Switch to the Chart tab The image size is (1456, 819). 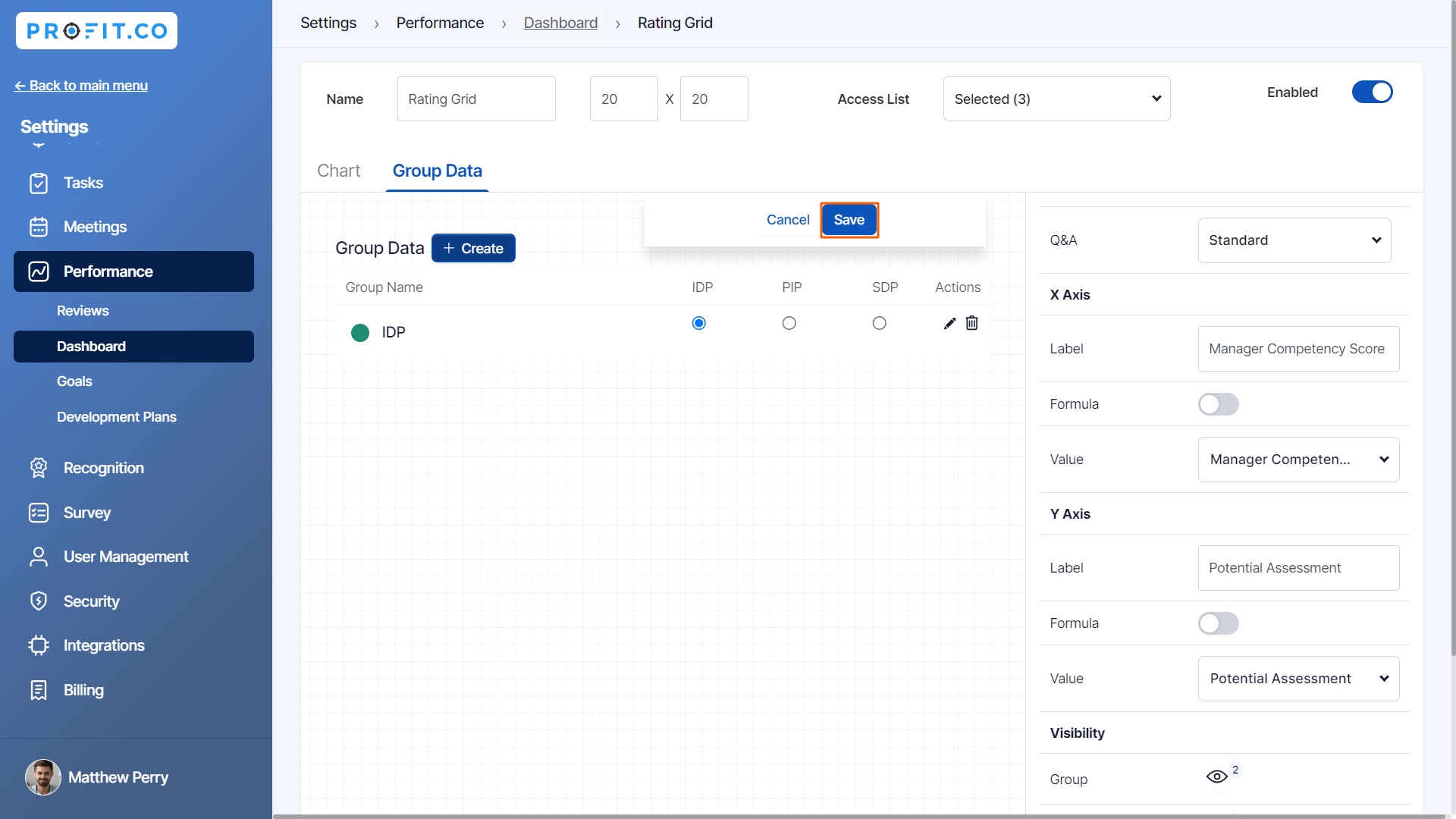click(339, 171)
